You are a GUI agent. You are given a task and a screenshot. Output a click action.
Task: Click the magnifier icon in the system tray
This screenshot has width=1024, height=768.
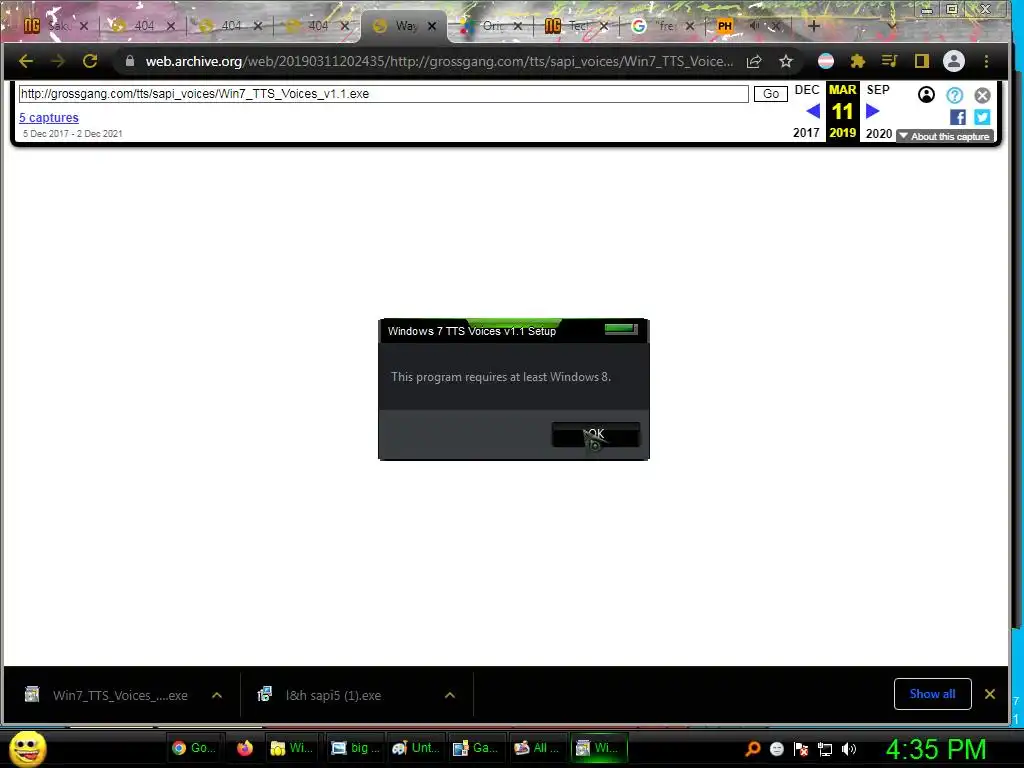[x=752, y=749]
